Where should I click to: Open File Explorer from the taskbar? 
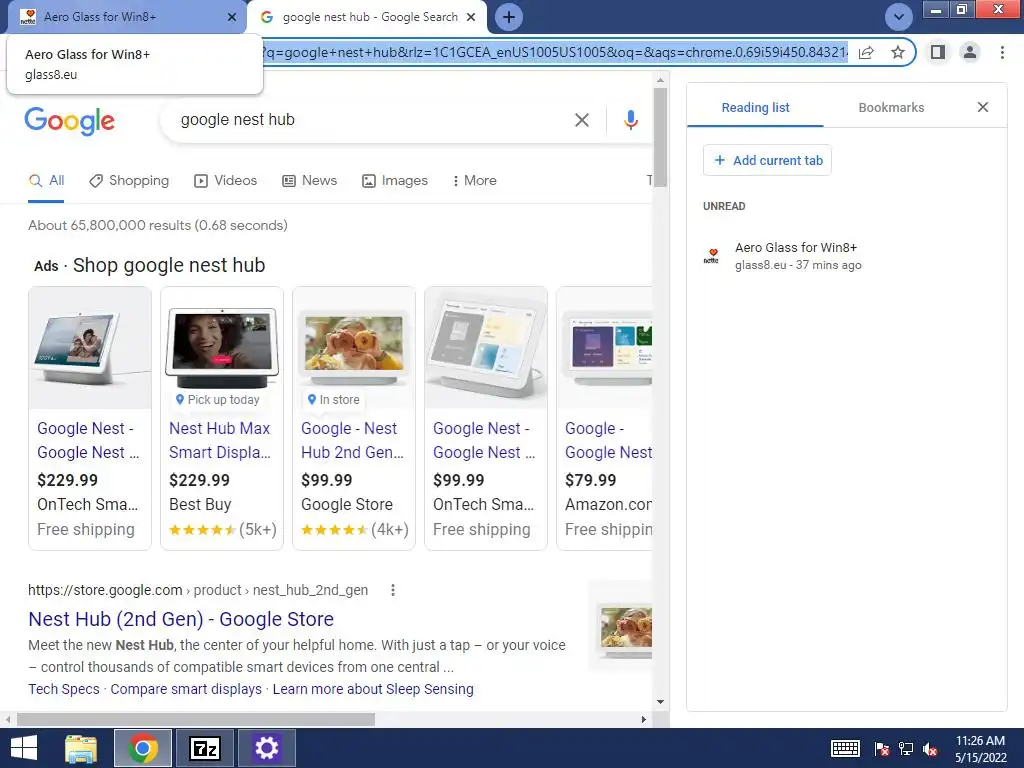click(81, 748)
